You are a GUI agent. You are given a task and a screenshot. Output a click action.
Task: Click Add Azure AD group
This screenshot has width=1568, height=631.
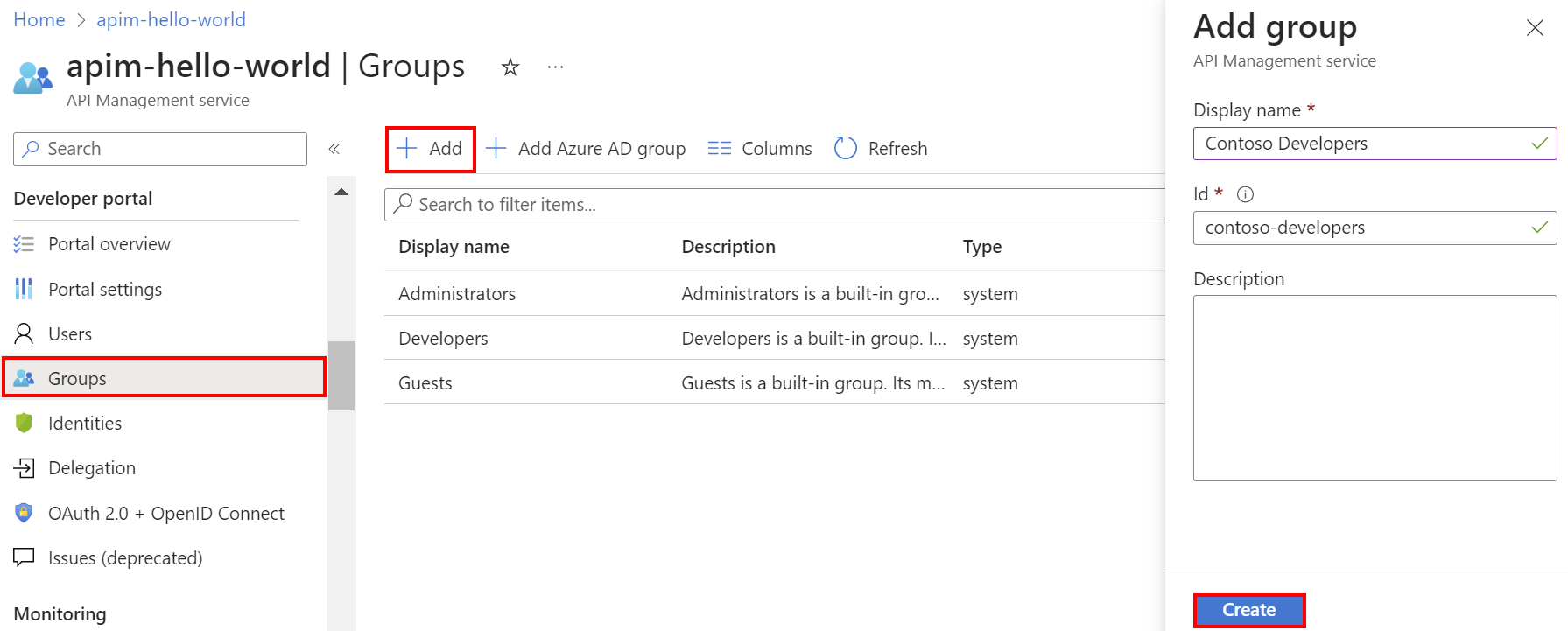(x=586, y=149)
